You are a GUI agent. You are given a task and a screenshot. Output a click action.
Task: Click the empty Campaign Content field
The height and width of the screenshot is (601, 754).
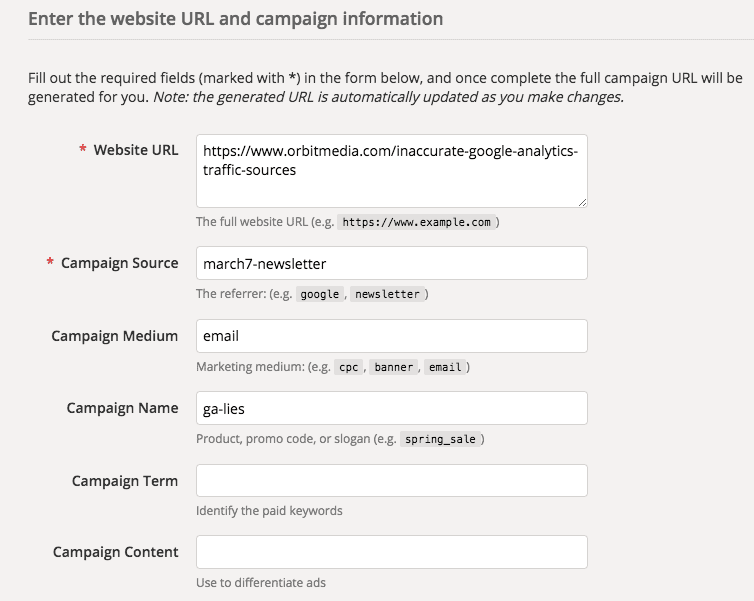pyautogui.click(x=391, y=552)
